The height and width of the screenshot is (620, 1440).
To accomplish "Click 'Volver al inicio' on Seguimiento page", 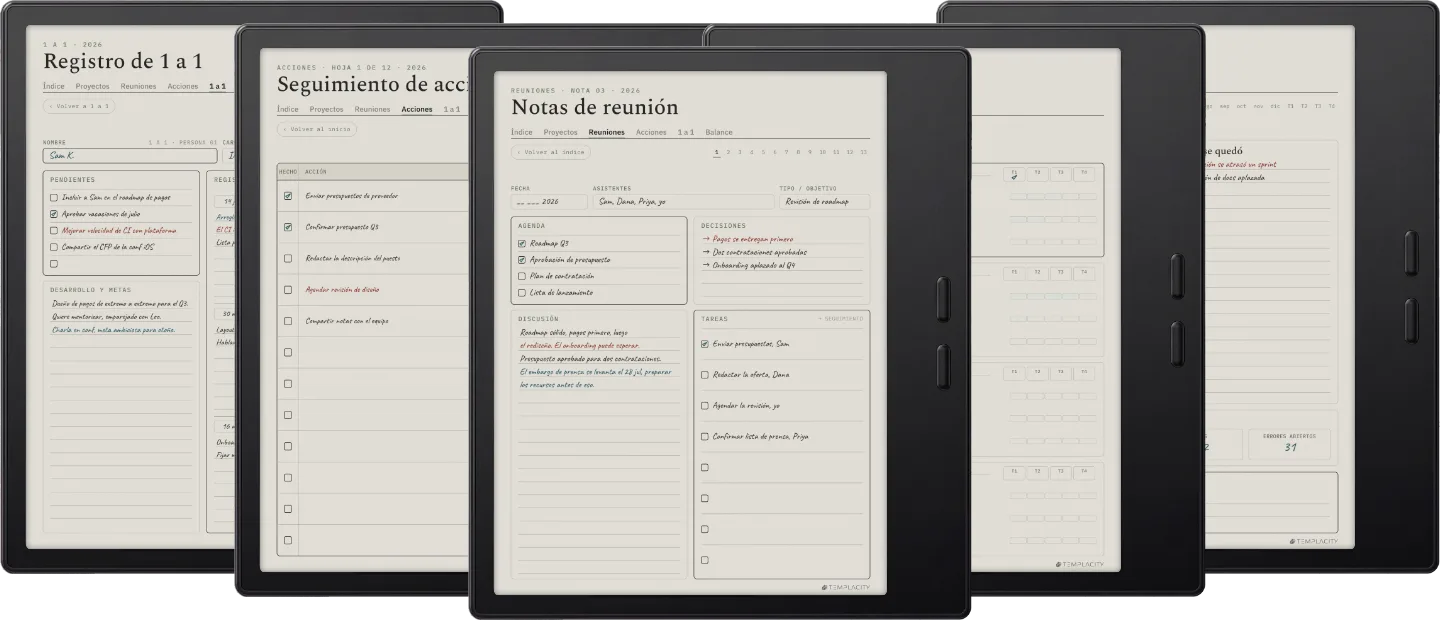I will 317,129.
